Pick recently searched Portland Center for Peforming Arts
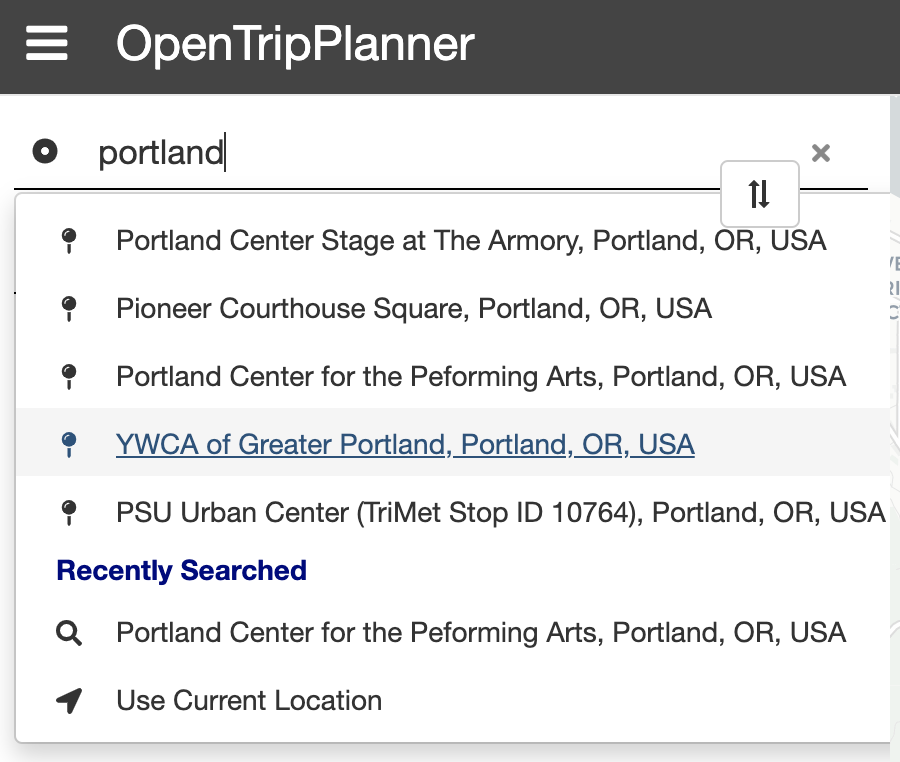The width and height of the screenshot is (900, 762). pos(481,633)
